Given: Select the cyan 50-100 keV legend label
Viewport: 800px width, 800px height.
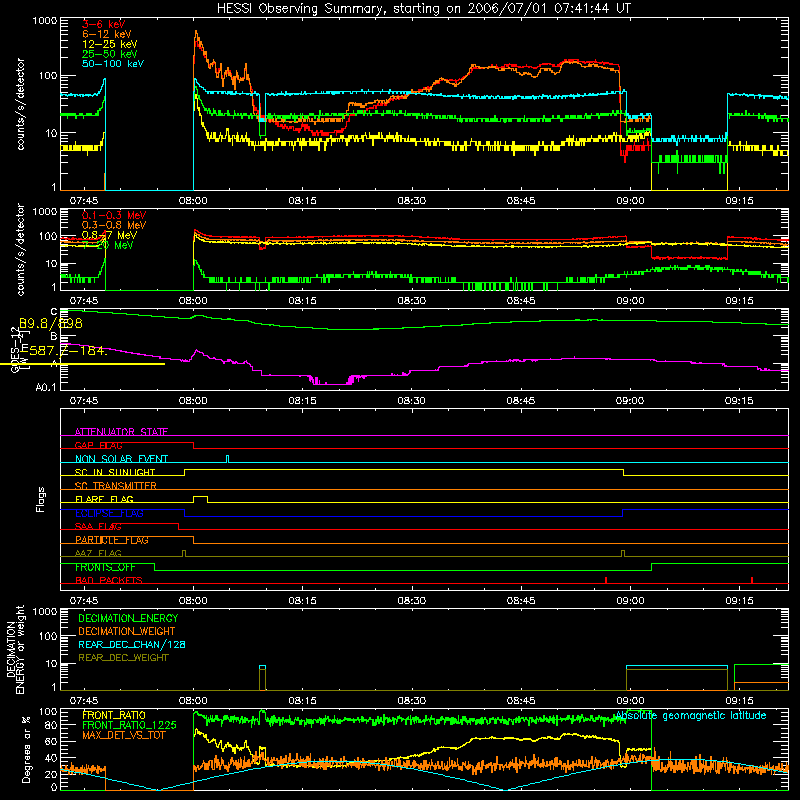Looking at the screenshot, I should [113, 64].
